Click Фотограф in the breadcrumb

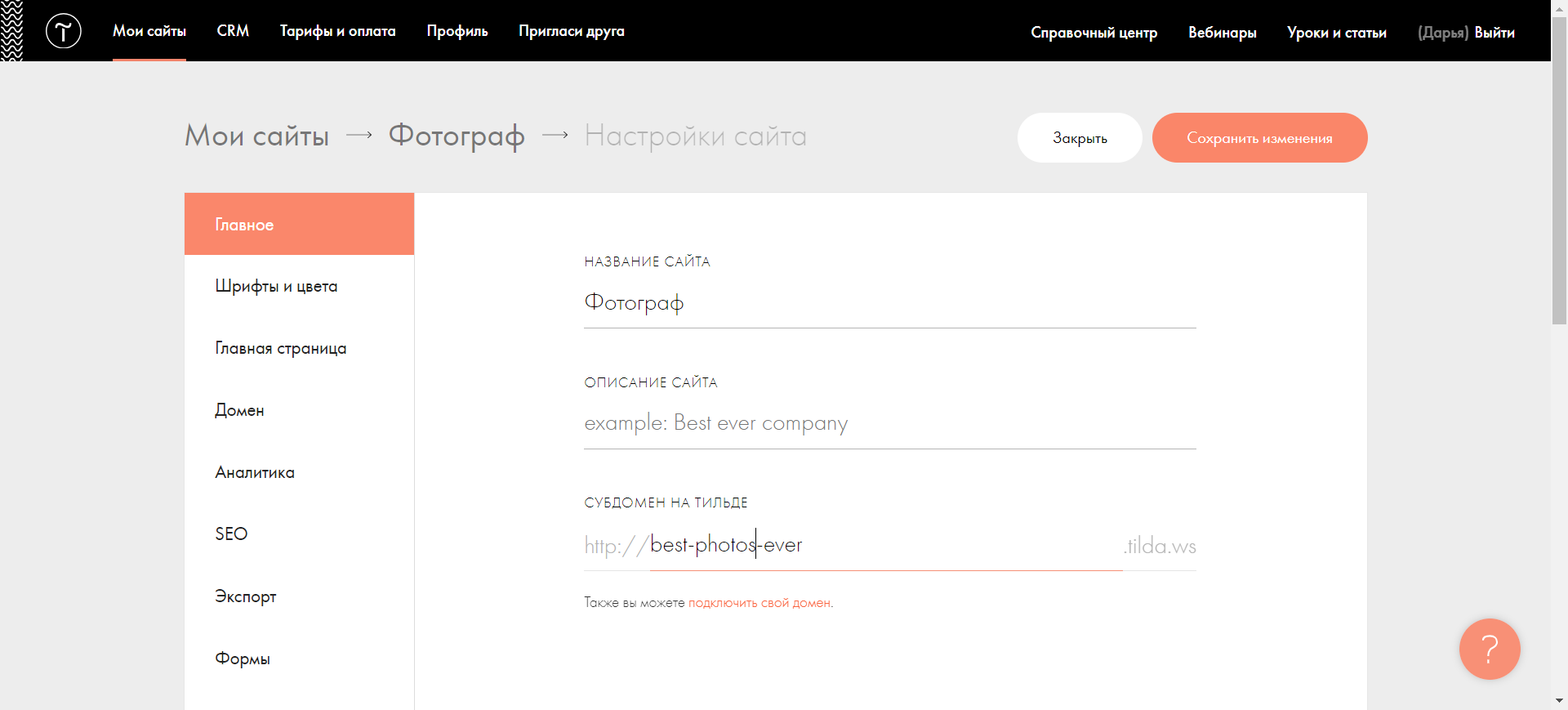(x=456, y=136)
